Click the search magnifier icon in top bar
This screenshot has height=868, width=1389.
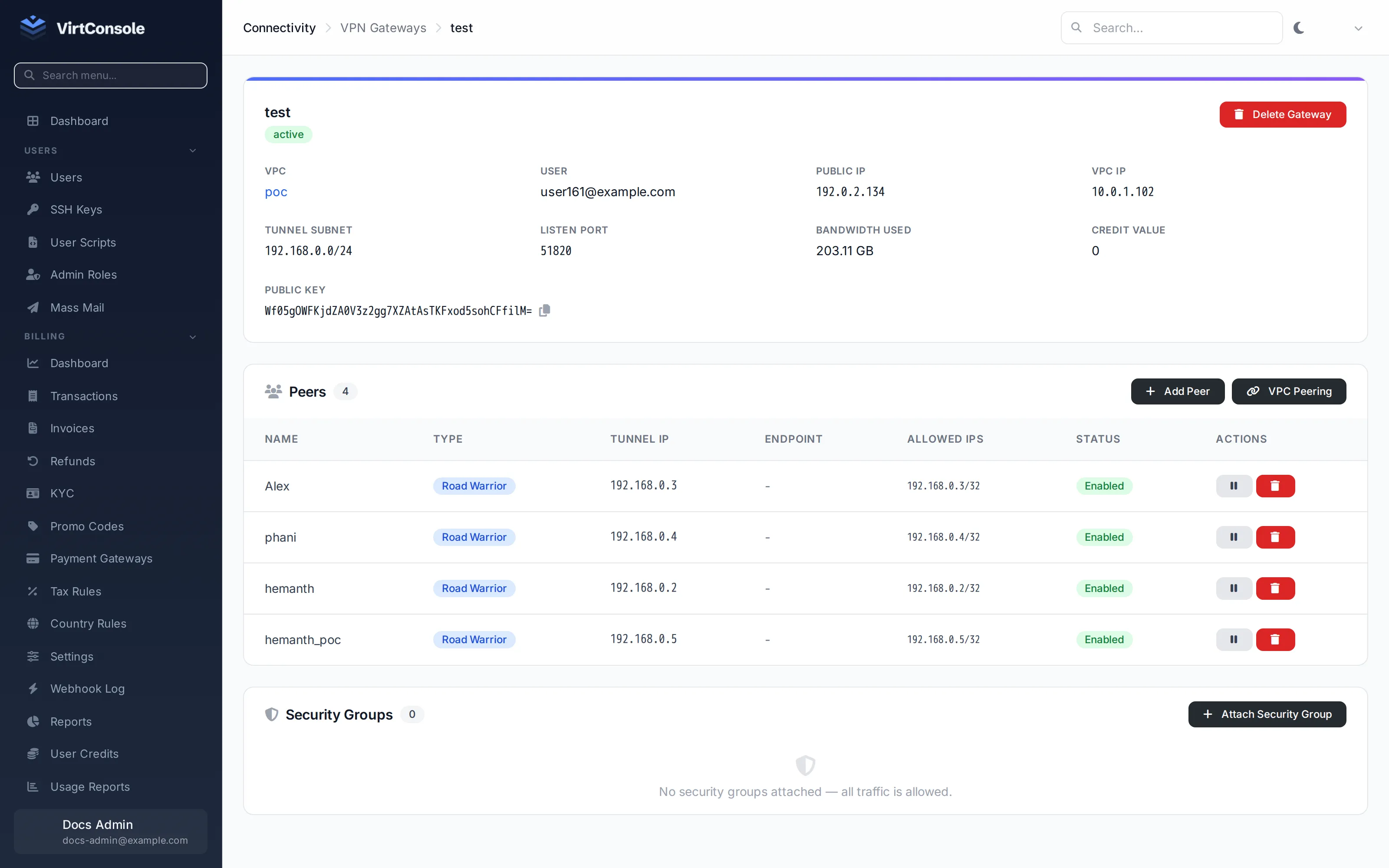(1076, 27)
